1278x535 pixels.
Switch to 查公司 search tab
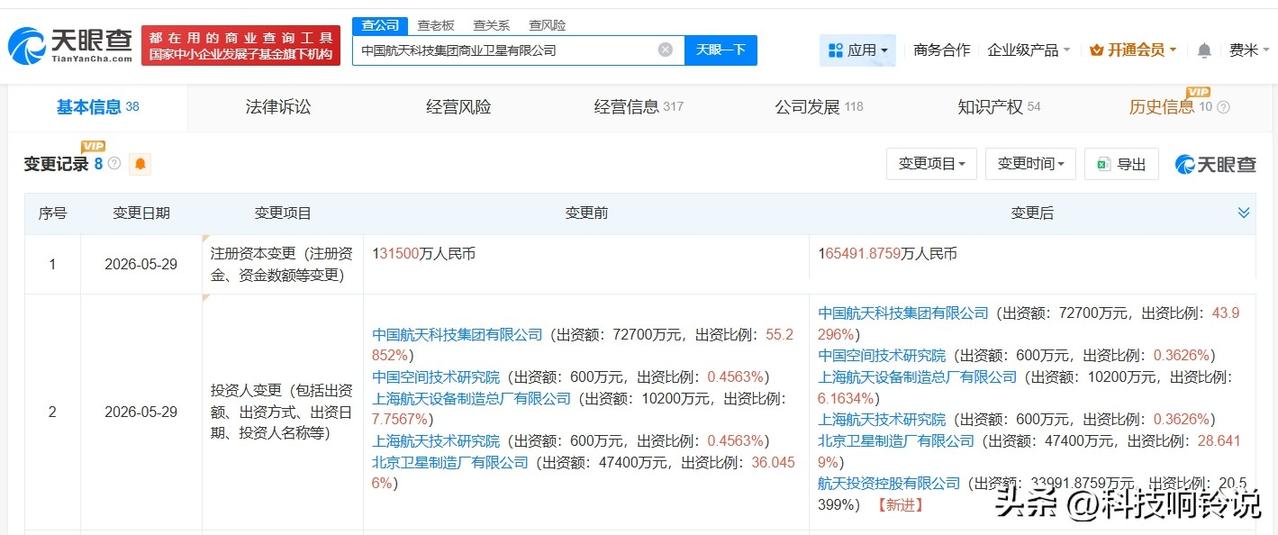click(x=379, y=25)
